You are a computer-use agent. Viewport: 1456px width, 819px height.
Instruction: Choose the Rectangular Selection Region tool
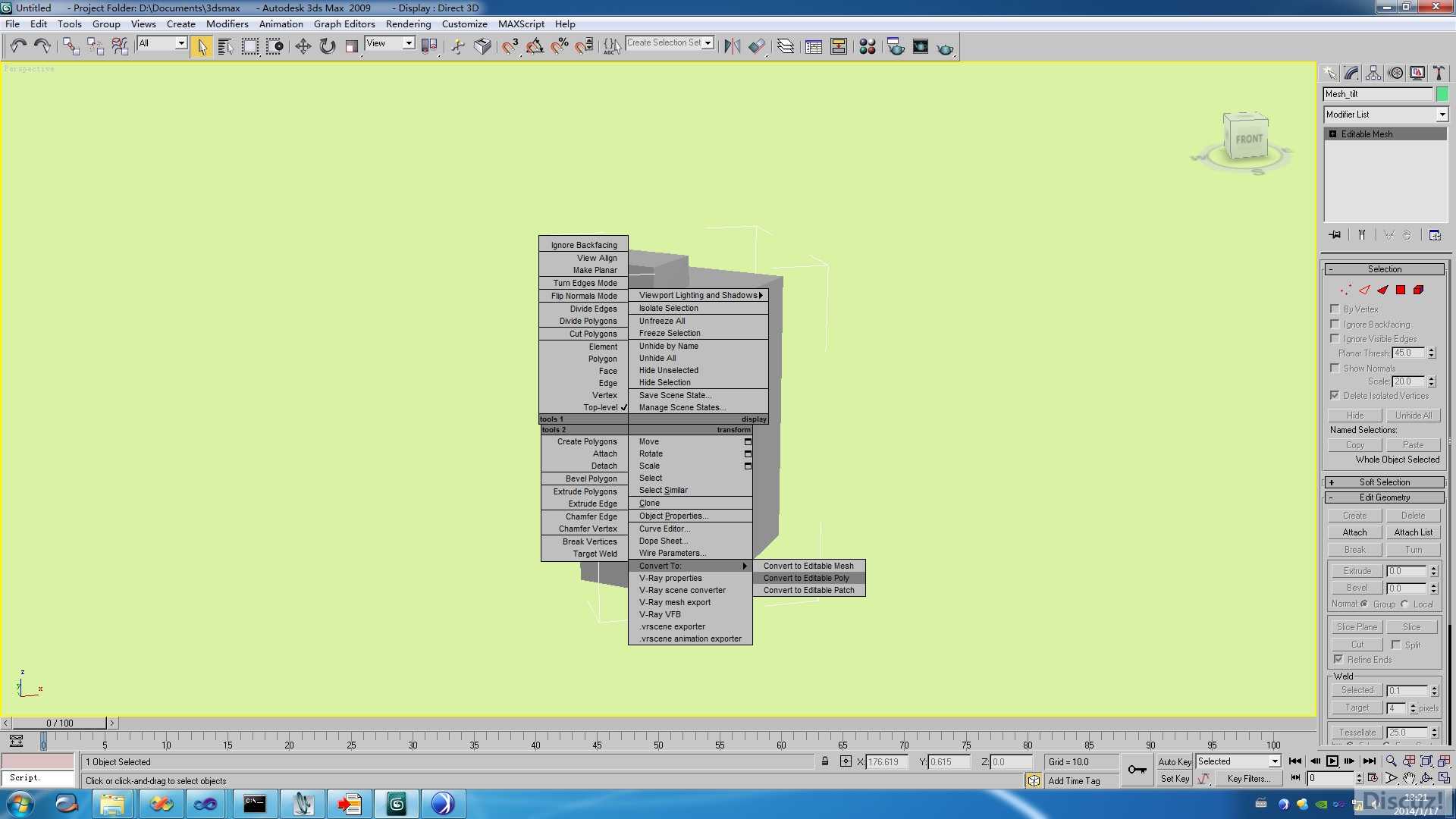pos(249,46)
